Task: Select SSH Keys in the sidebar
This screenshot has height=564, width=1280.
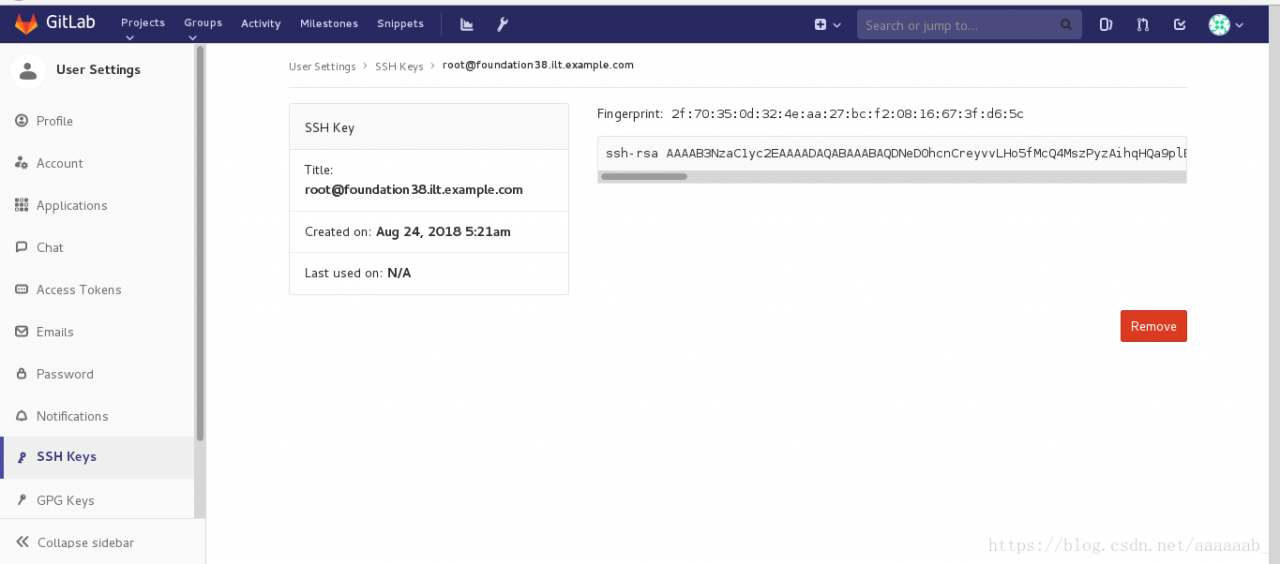Action: 98,457
